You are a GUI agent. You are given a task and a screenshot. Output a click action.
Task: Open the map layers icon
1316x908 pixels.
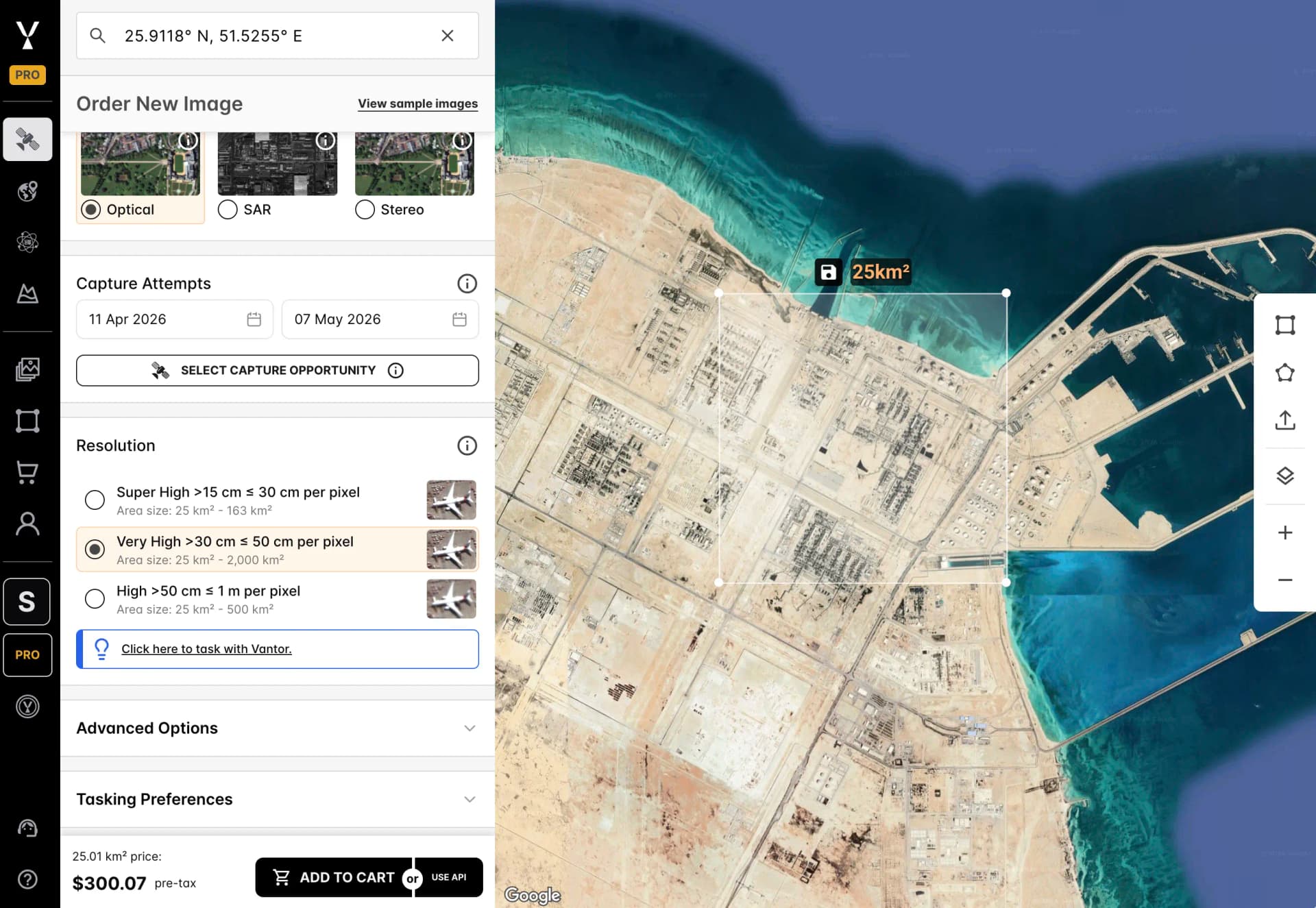[1284, 476]
